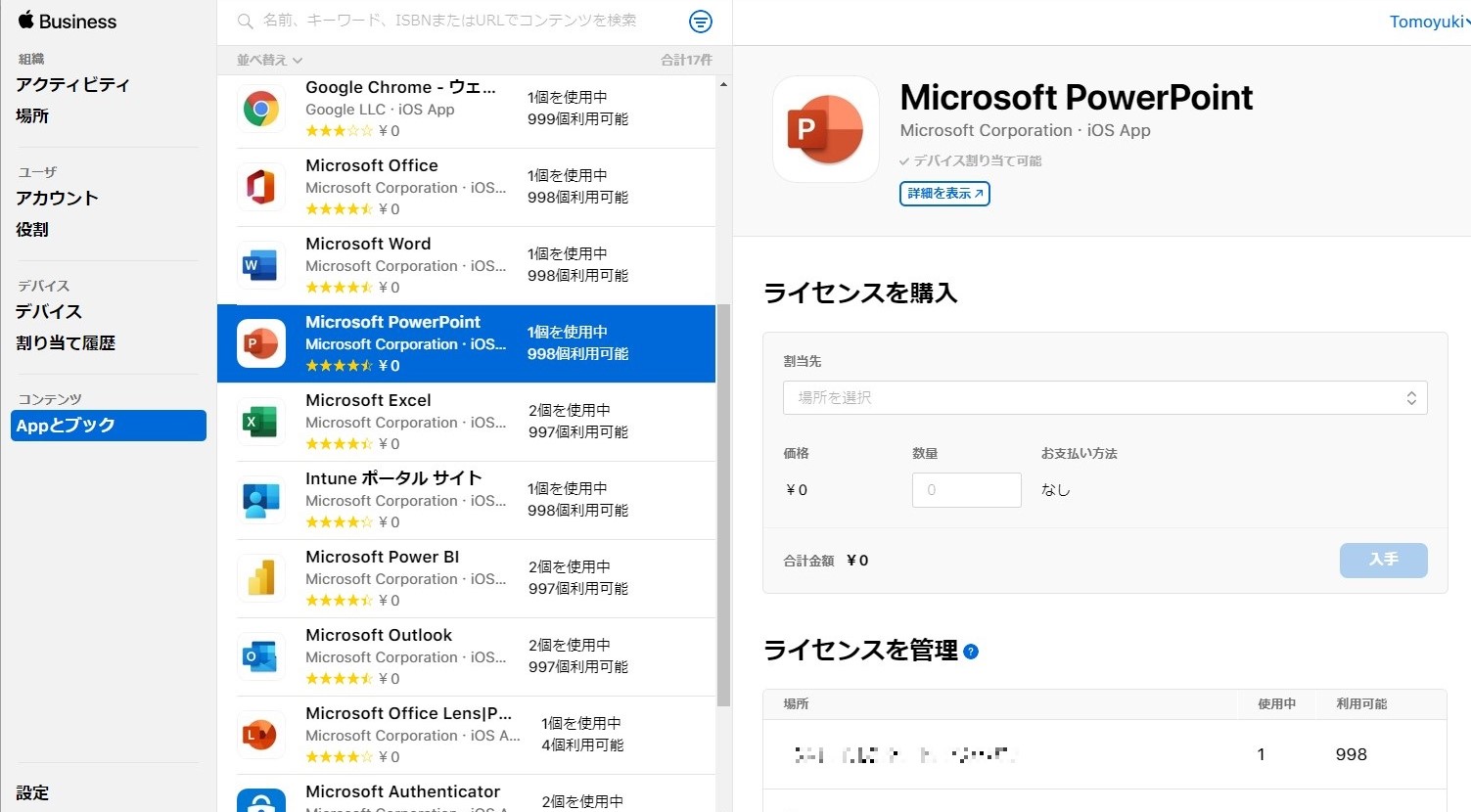Open the filter icon beside search
This screenshot has width=1471, height=812.
[x=701, y=22]
